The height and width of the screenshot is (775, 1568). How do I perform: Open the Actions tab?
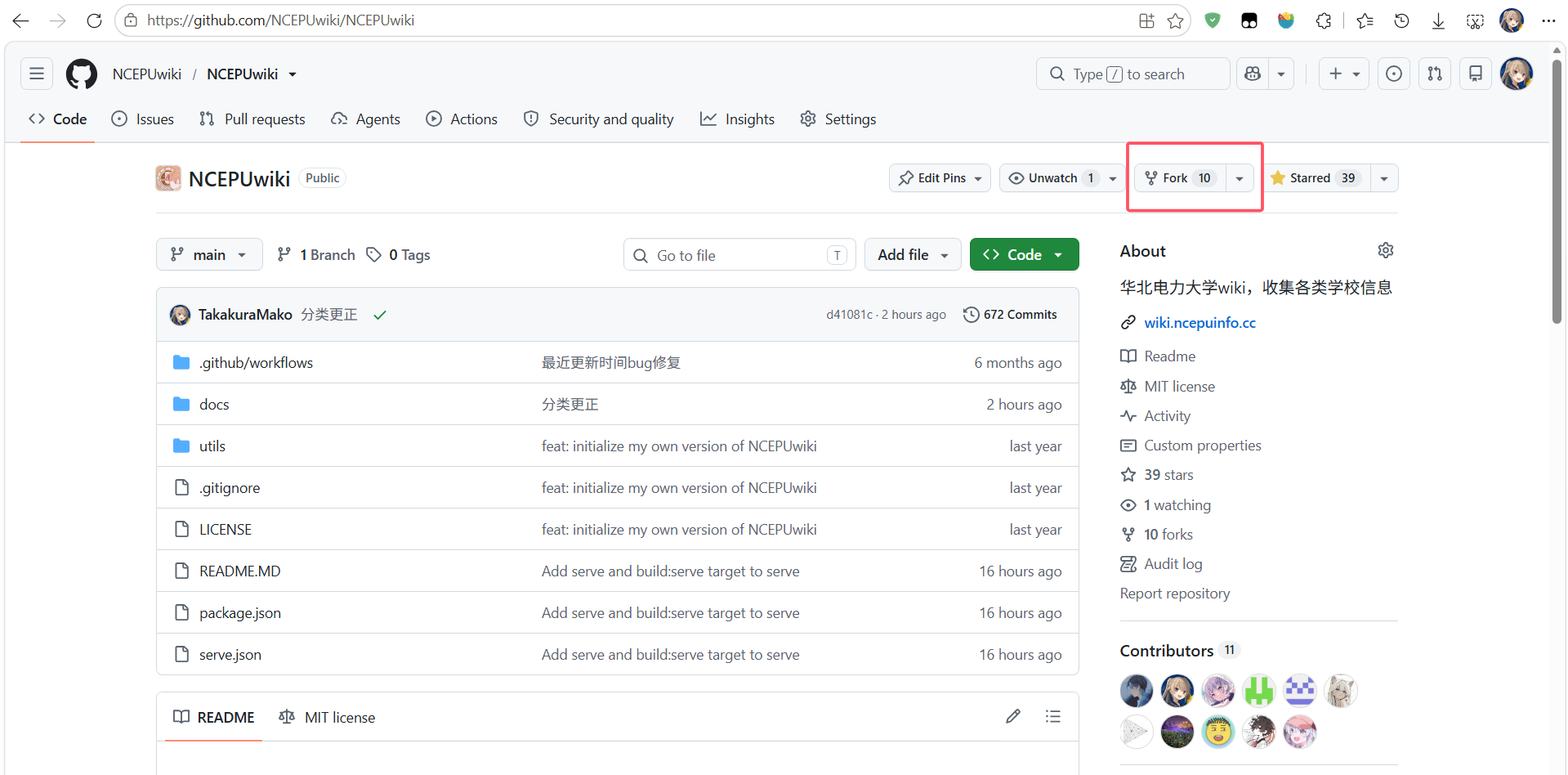tap(462, 119)
